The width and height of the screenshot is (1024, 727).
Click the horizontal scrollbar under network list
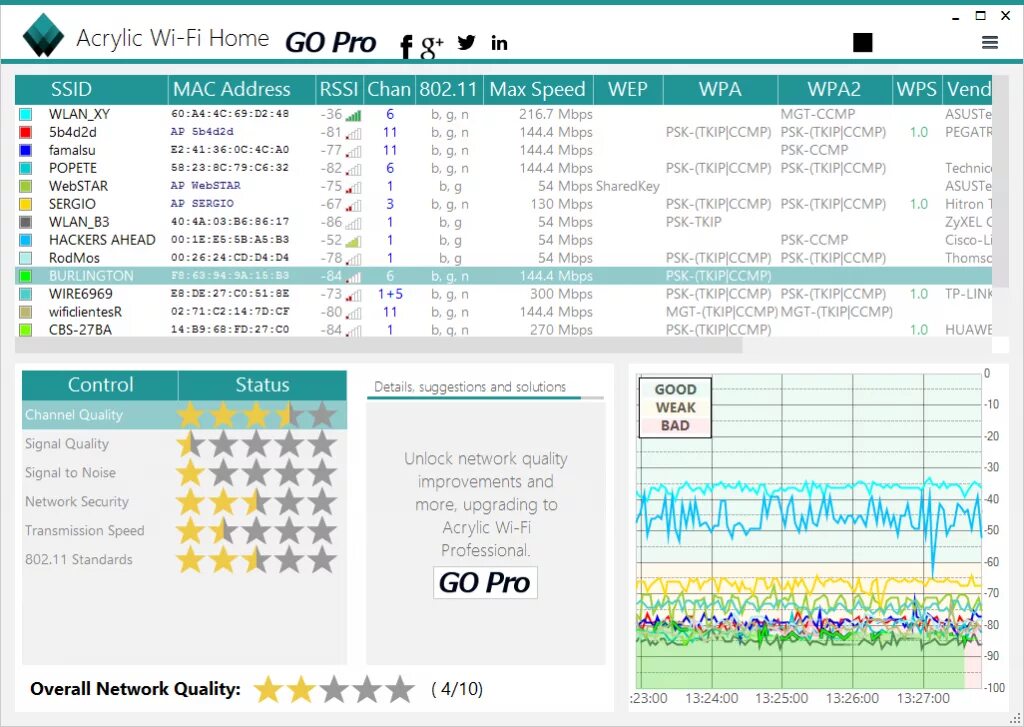point(379,345)
